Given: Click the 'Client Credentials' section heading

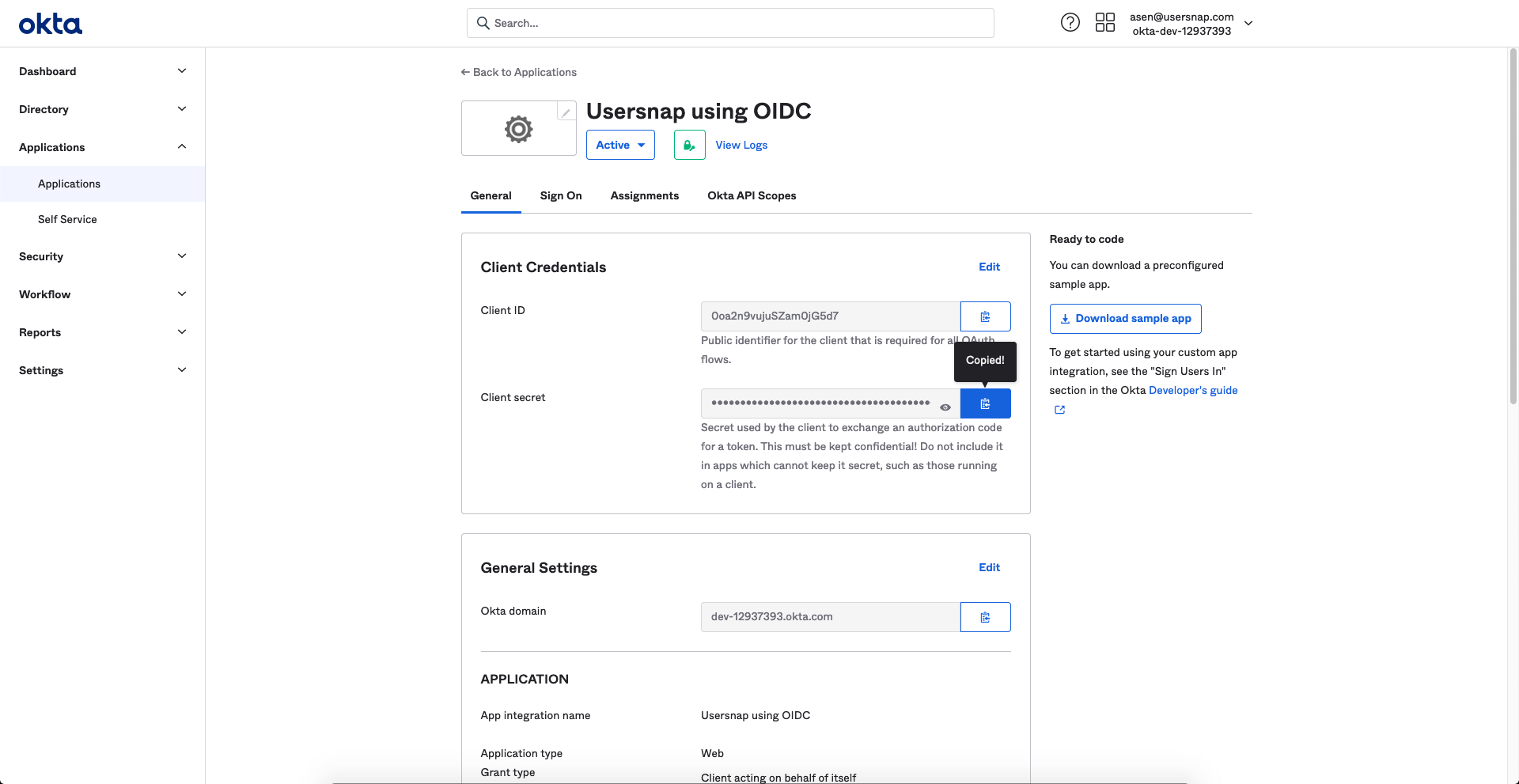Looking at the screenshot, I should tap(544, 267).
